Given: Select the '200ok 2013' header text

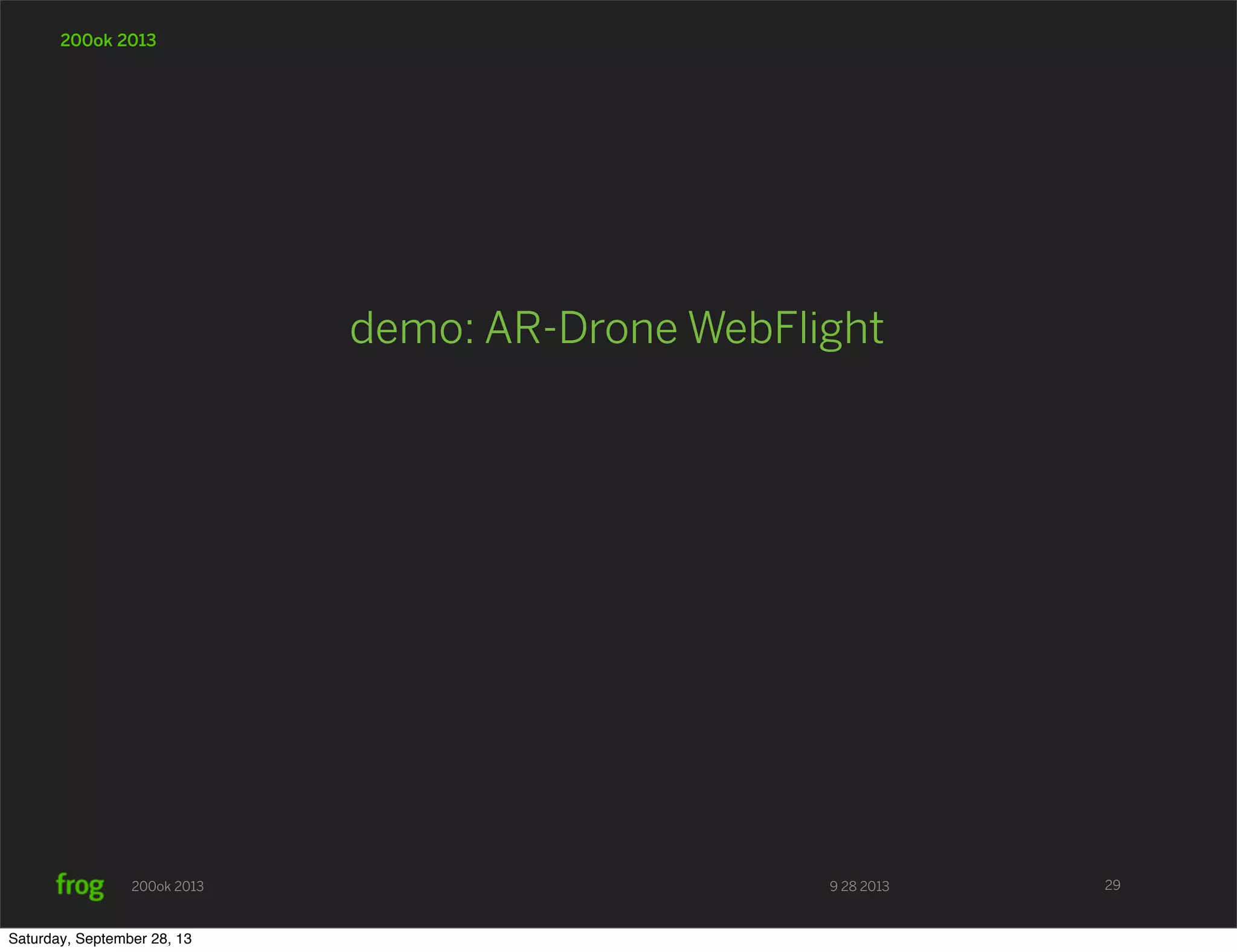Looking at the screenshot, I should [108, 40].
